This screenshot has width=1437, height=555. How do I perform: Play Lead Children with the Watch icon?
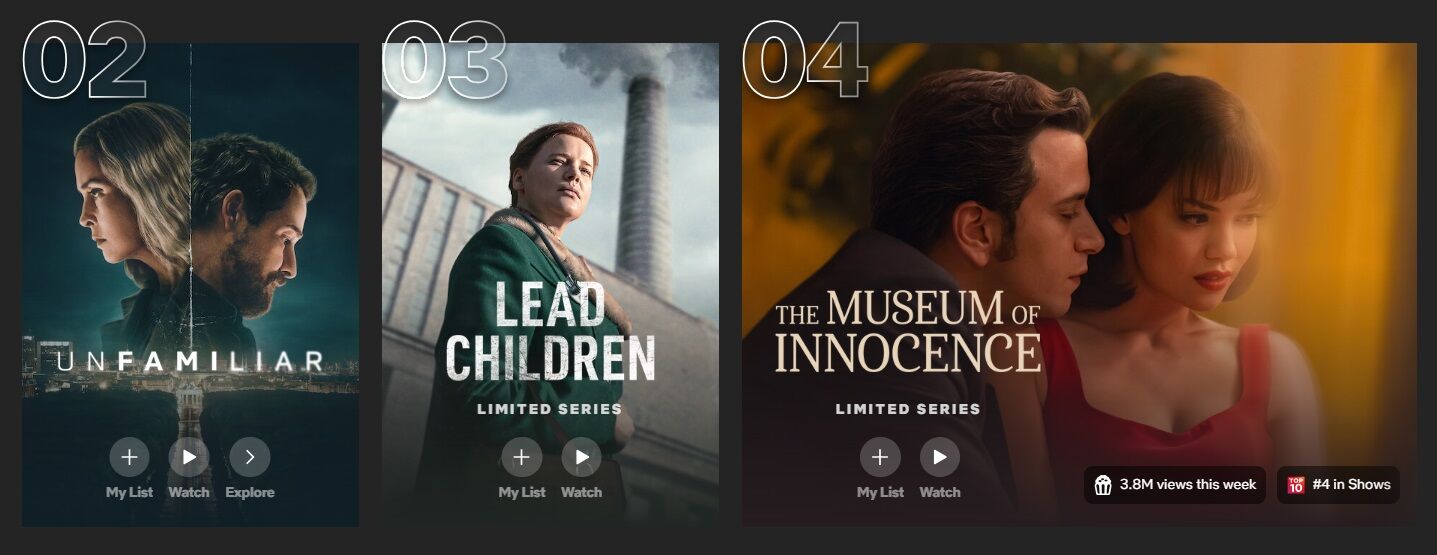click(581, 457)
